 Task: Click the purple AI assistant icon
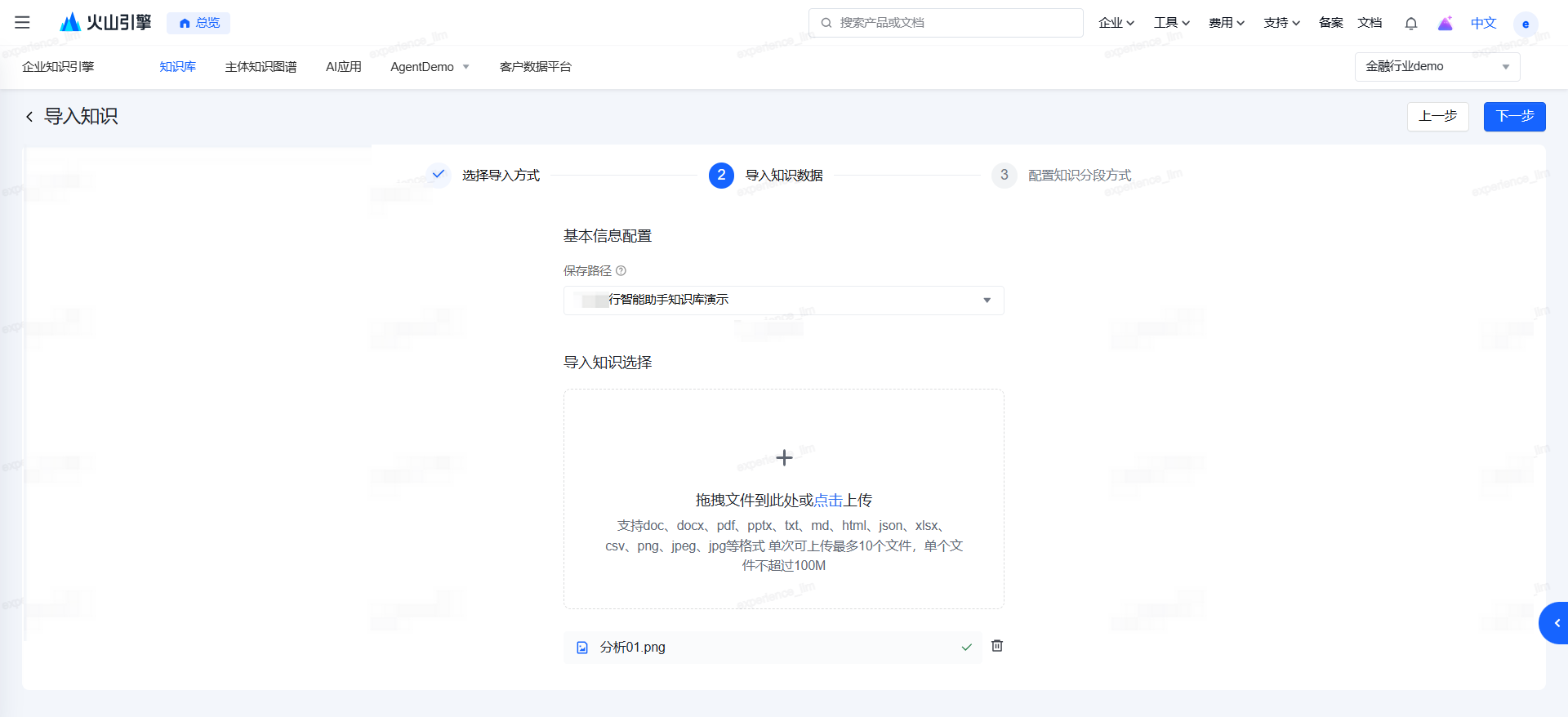pyautogui.click(x=1445, y=24)
